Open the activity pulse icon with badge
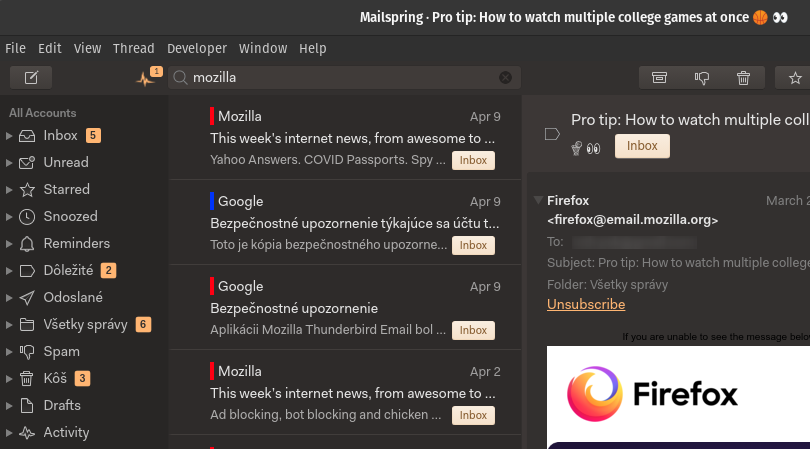 click(148, 78)
